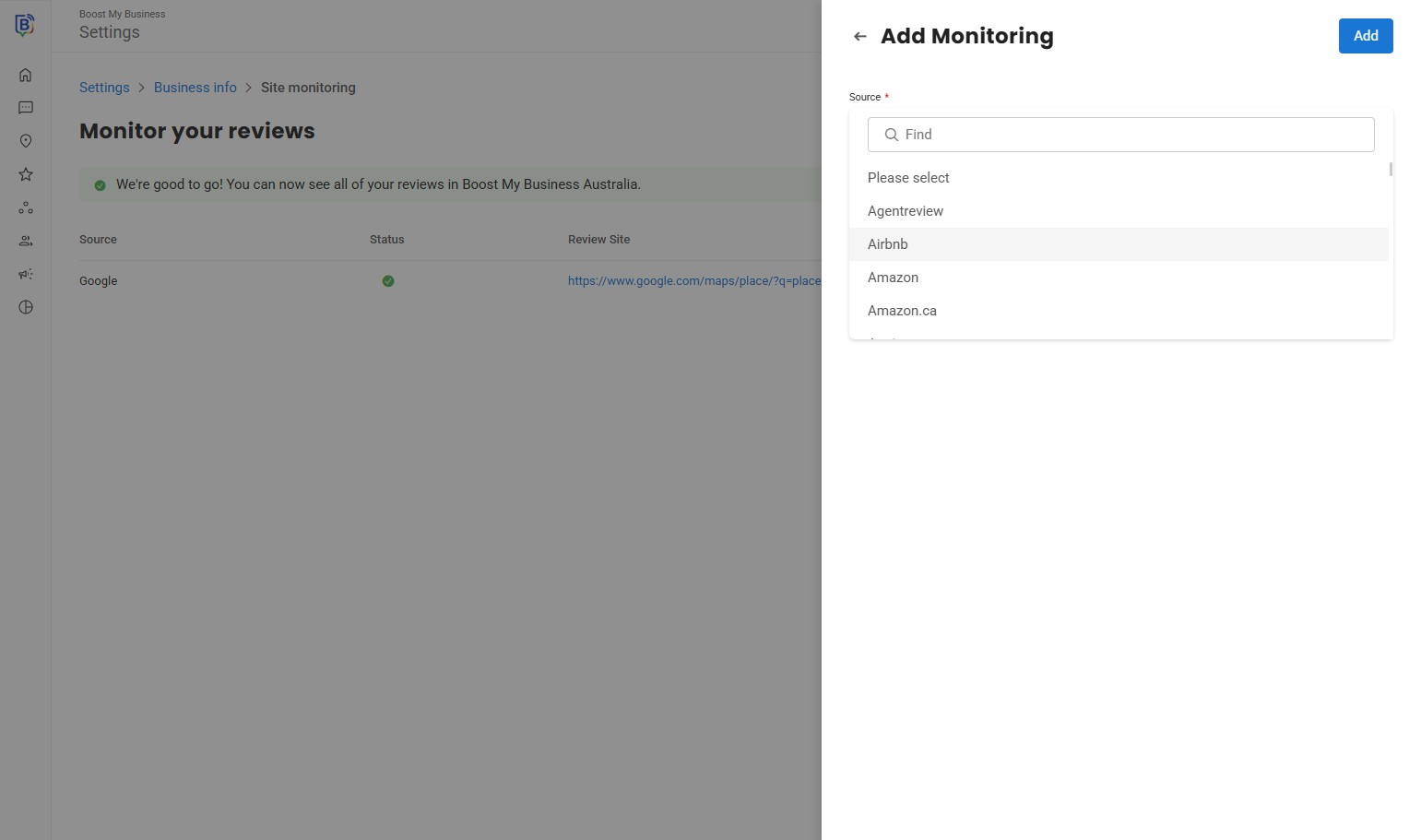This screenshot has height=840, width=1421.
Task: Choose the 'Please select' placeholder option
Action: pos(908,178)
